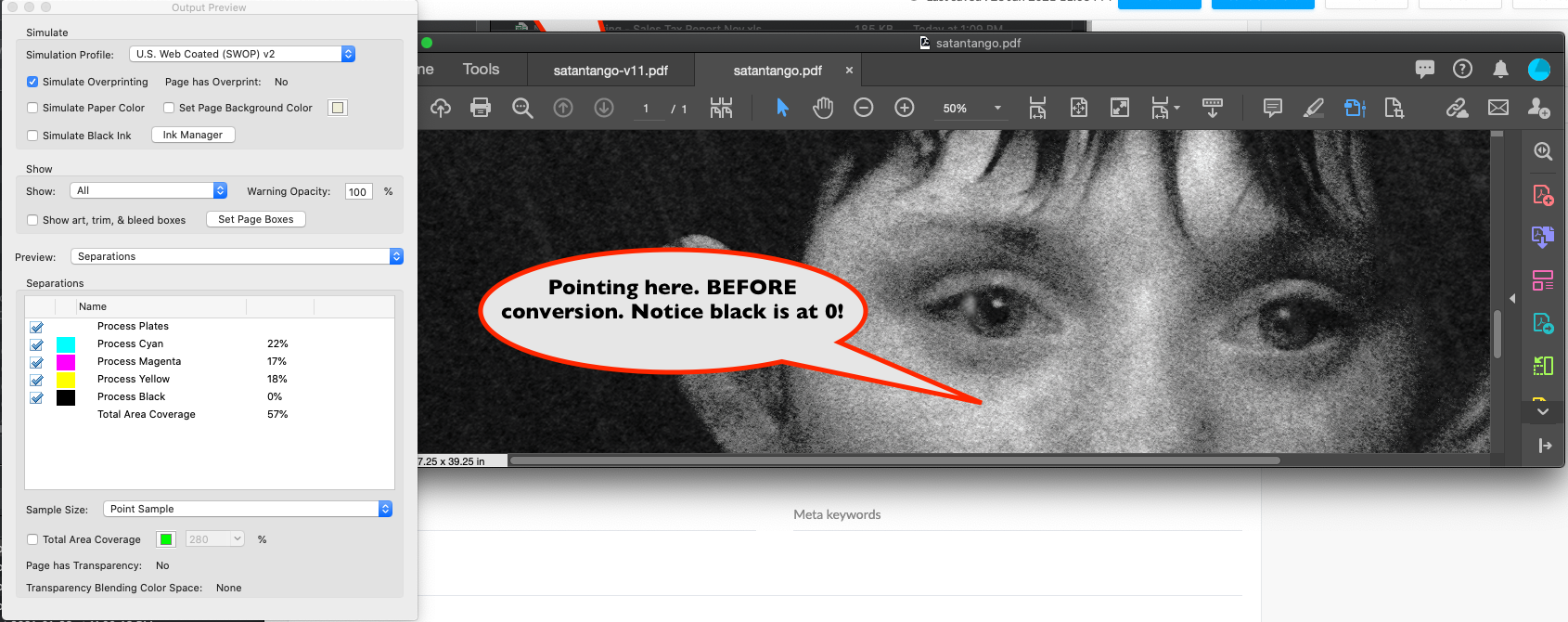
Task: Uncheck the Process Magenta plate checkbox
Action: pos(36,362)
